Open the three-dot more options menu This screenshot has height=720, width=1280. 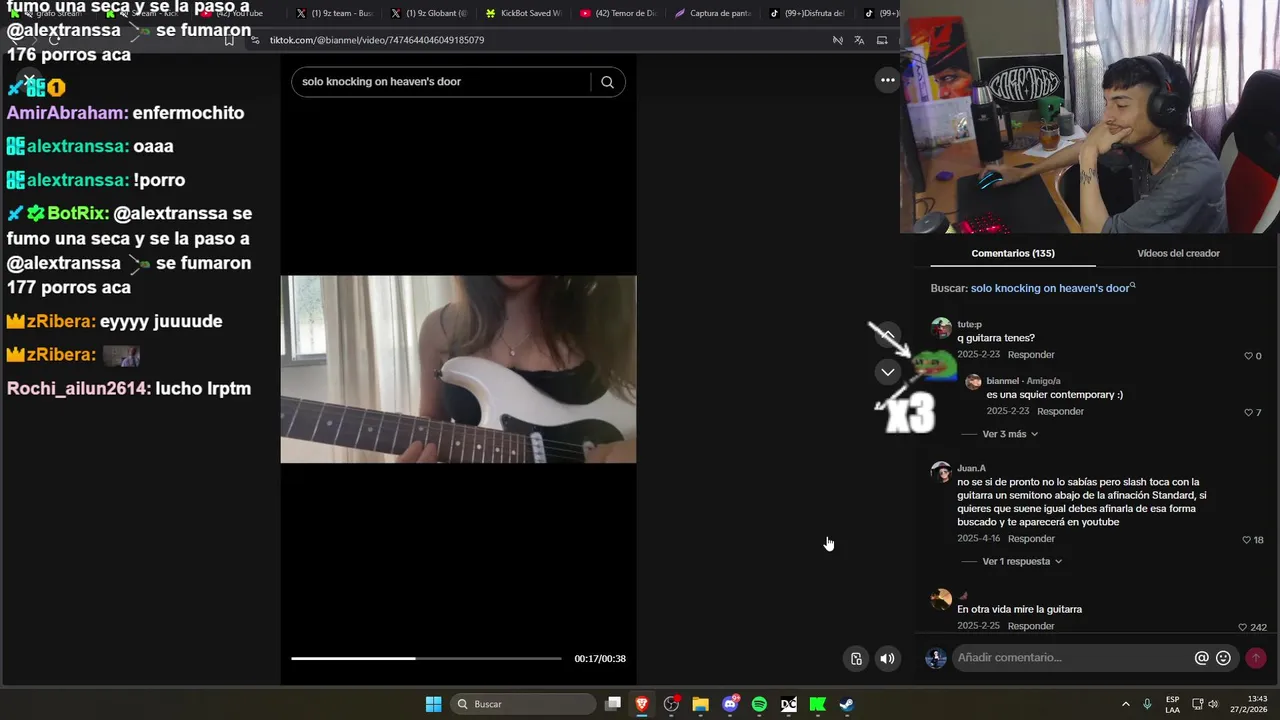click(x=887, y=81)
